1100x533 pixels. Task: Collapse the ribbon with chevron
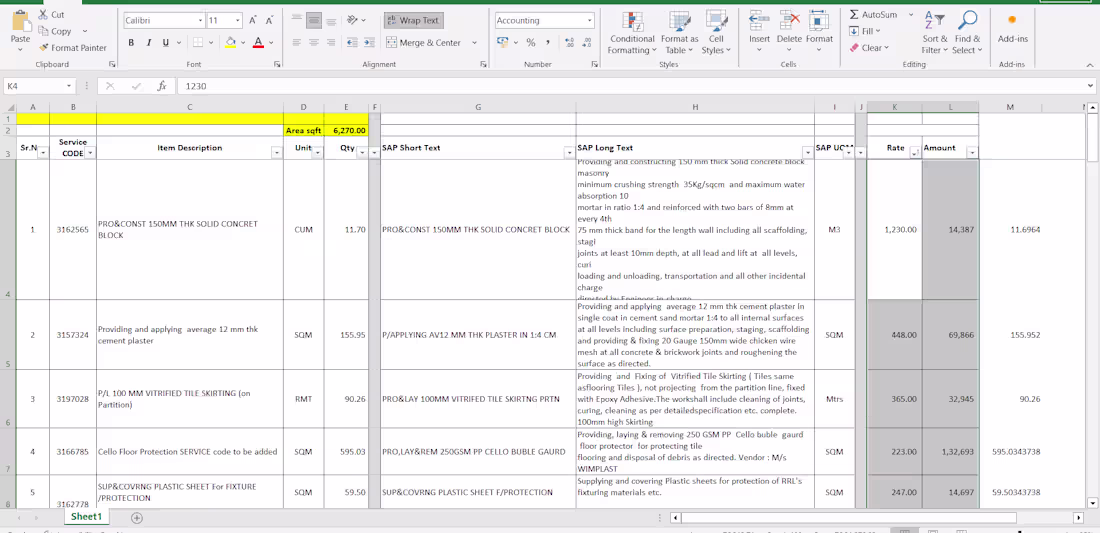(1089, 65)
